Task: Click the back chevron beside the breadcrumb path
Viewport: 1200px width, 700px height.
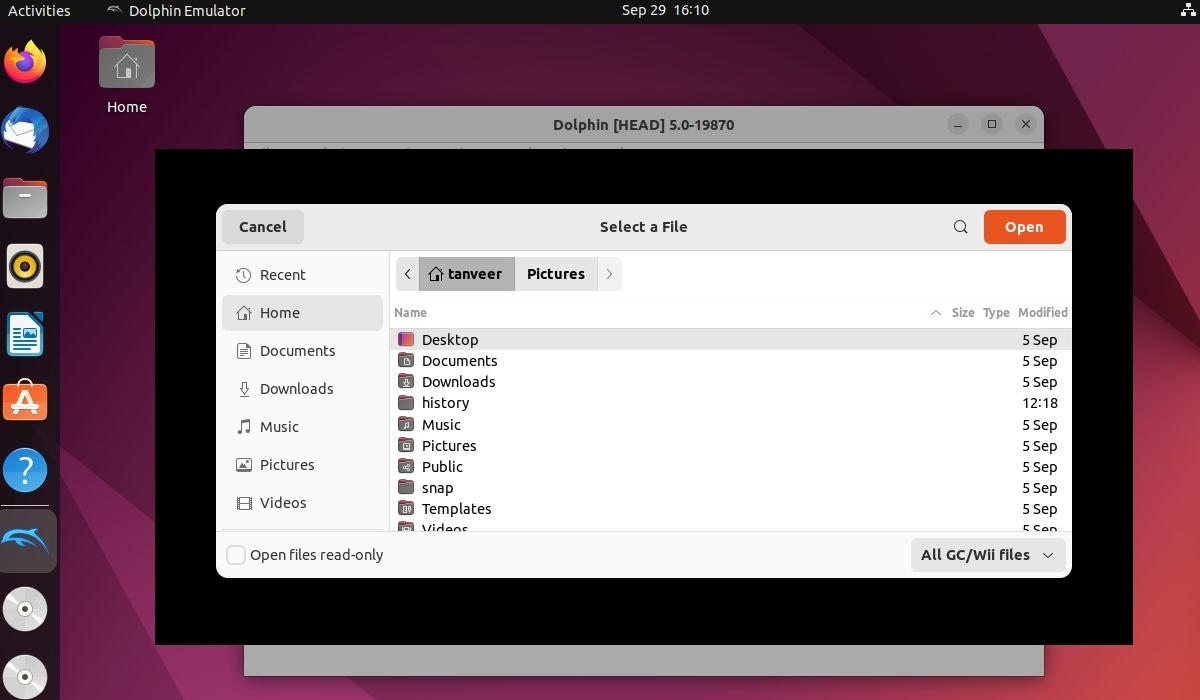Action: click(408, 273)
